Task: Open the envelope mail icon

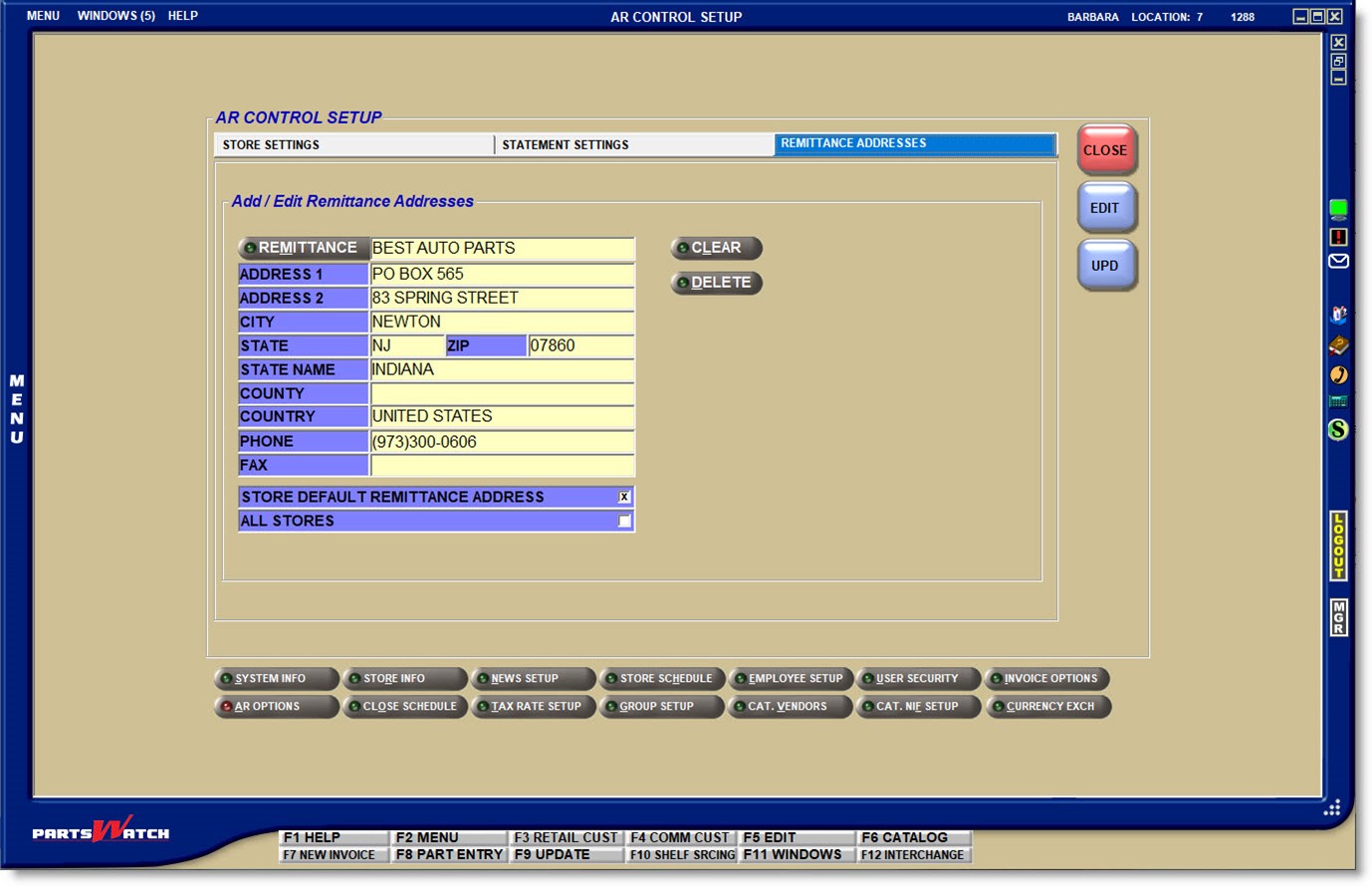Action: pos(1338,261)
